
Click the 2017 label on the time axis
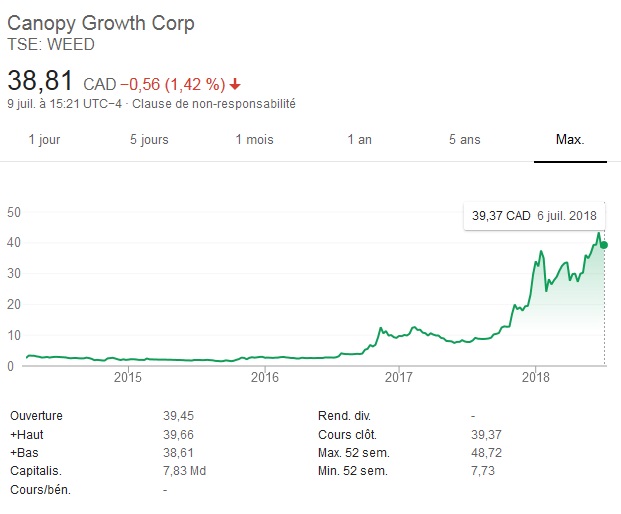[x=399, y=377]
